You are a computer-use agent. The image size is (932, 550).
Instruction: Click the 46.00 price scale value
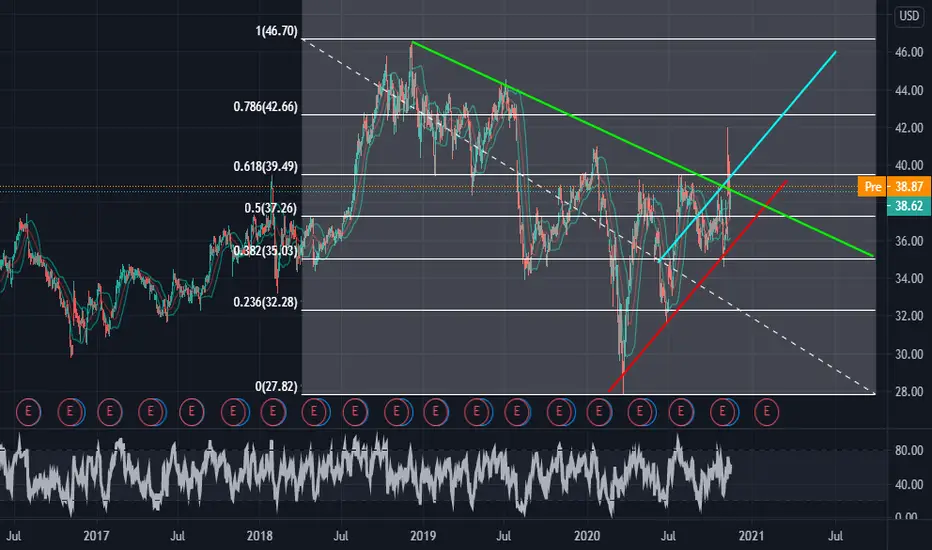[x=909, y=52]
